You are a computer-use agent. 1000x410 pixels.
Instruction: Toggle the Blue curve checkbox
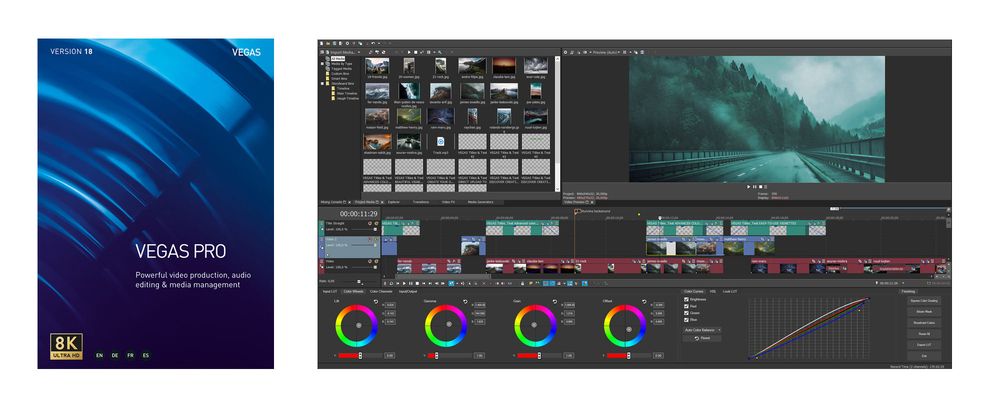pos(686,320)
